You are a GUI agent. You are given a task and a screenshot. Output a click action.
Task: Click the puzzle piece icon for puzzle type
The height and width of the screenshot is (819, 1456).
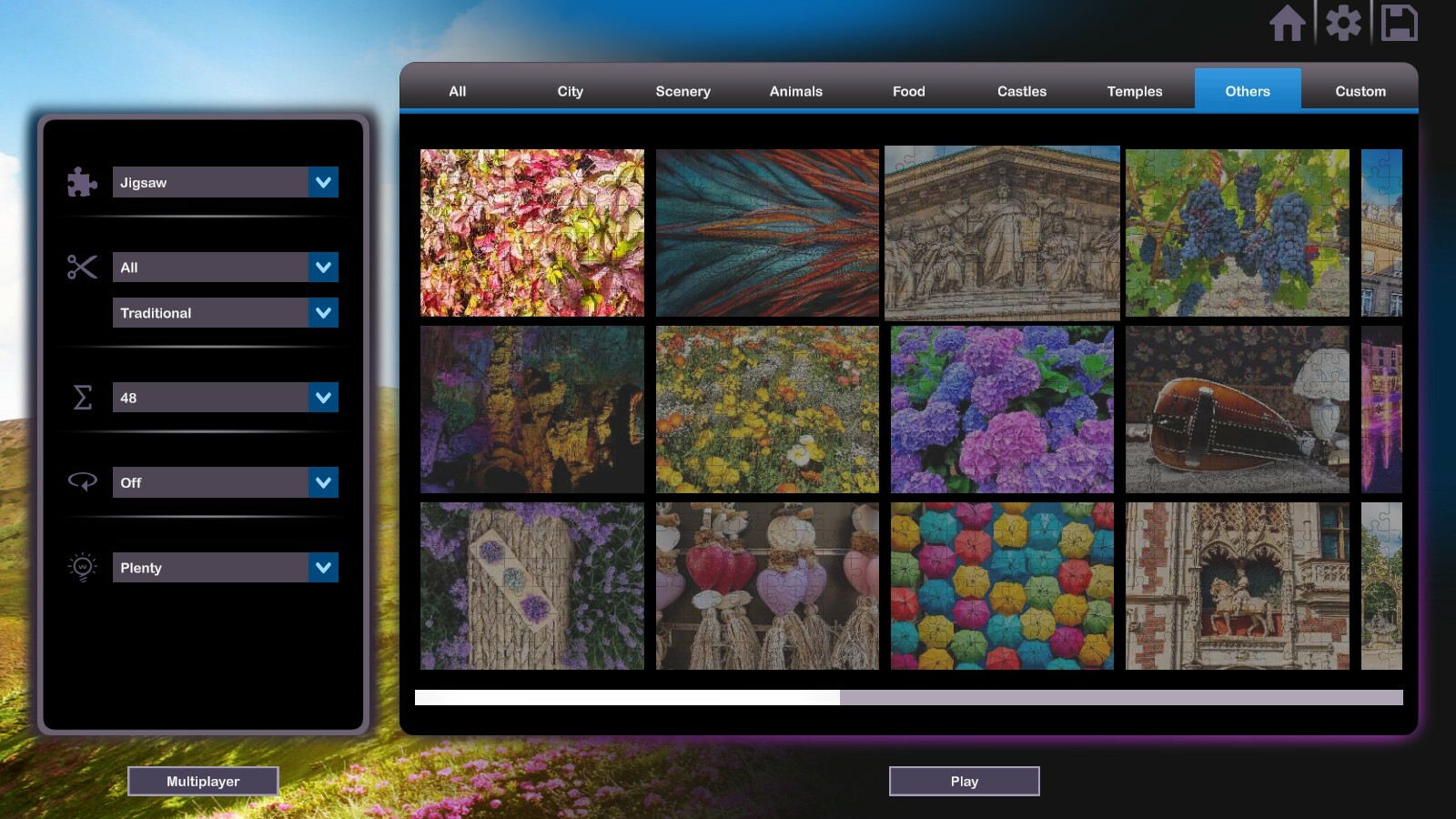(x=81, y=182)
